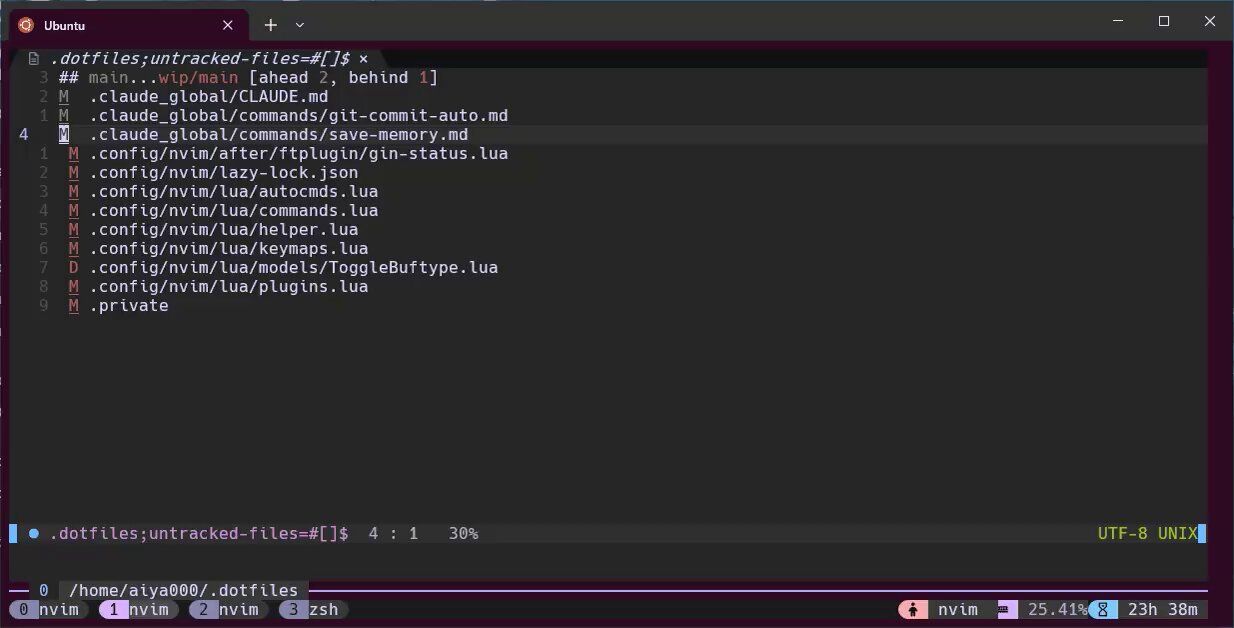Select .config/nvim/lua/keymaps.lua entry

click(228, 249)
